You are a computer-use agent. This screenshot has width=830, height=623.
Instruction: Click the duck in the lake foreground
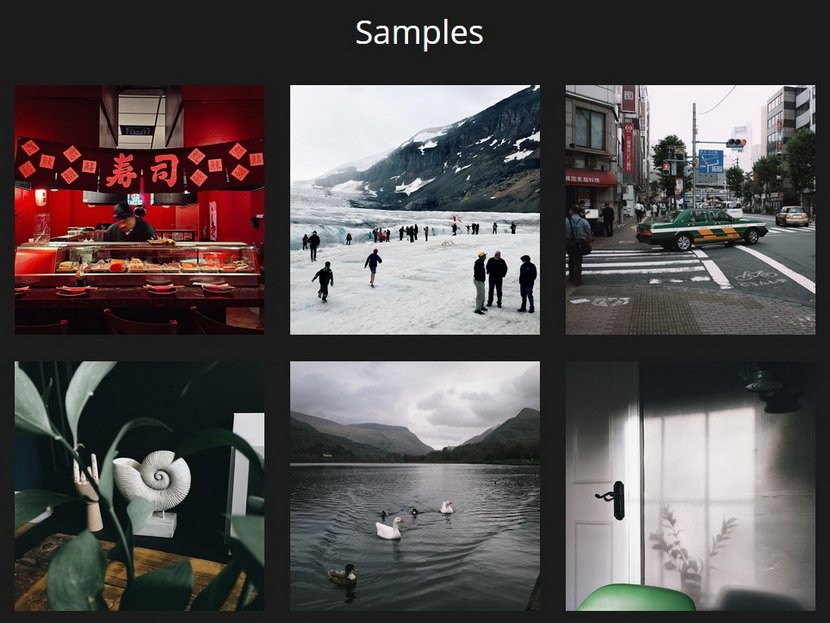point(343,575)
